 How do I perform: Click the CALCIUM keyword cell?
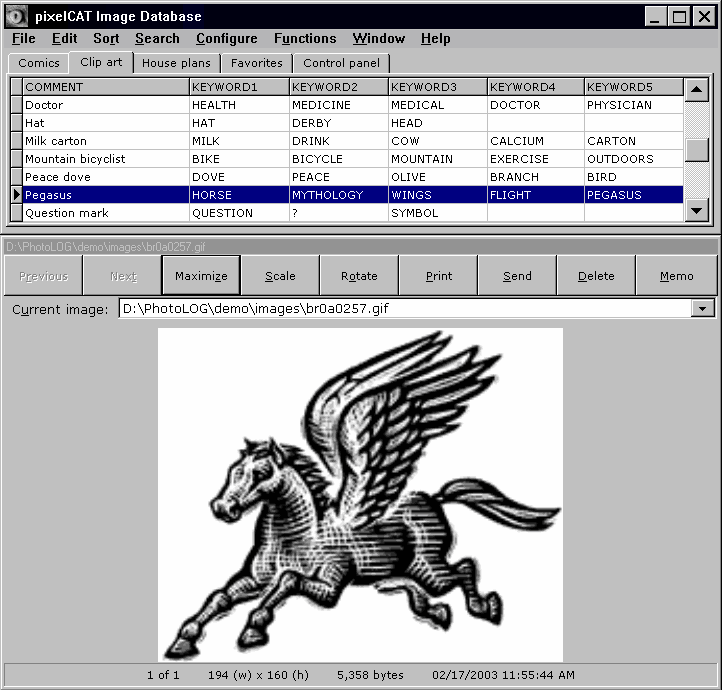(x=536, y=141)
